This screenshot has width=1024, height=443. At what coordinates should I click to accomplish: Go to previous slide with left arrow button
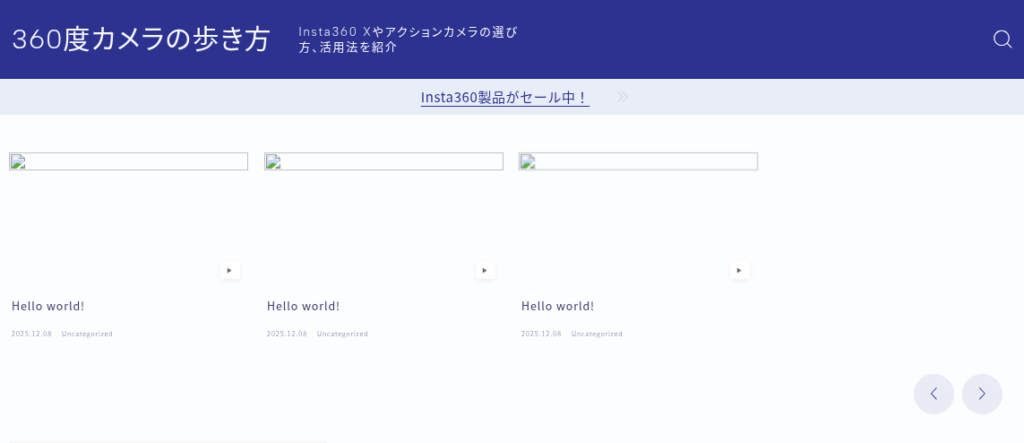click(933, 393)
